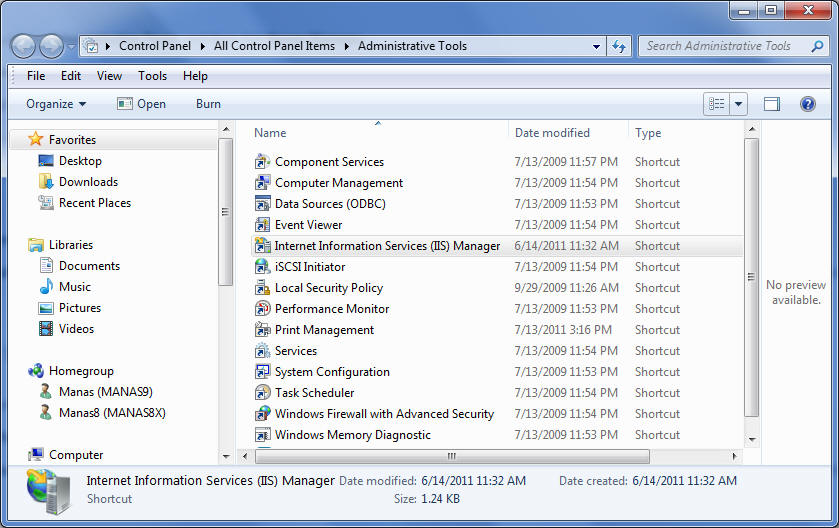The image size is (839, 528).
Task: Click the Print Management icon
Action: pos(262,330)
